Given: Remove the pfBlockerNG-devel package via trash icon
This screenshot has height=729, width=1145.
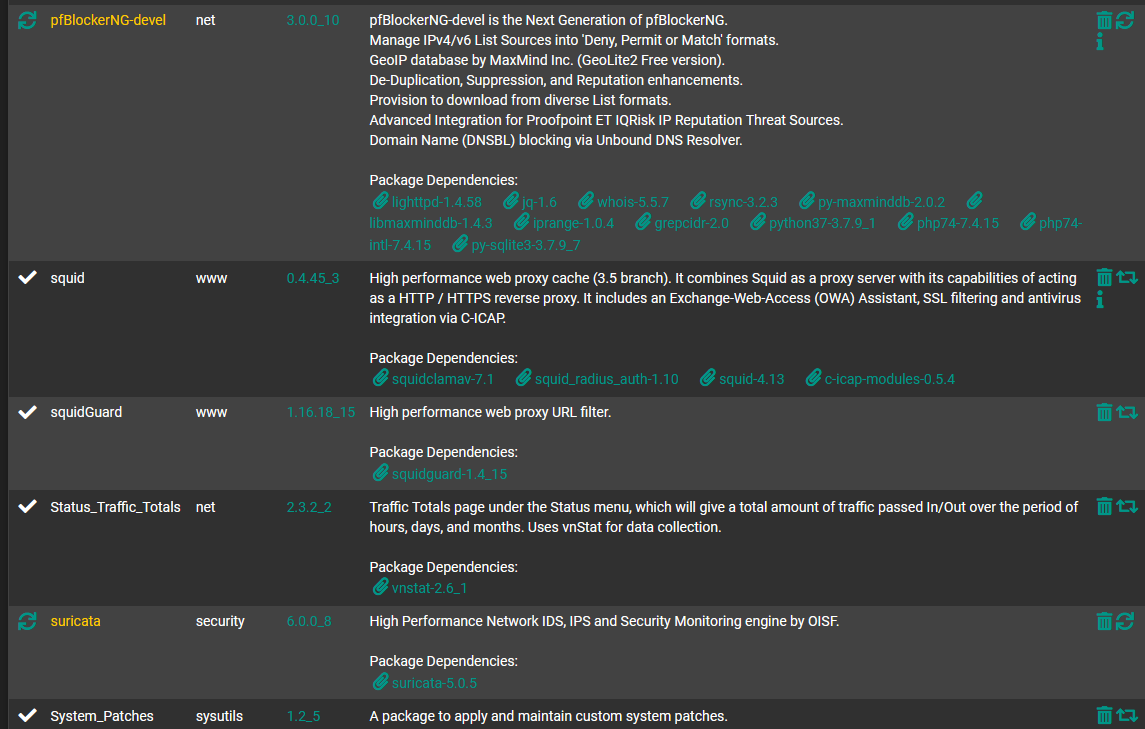Looking at the screenshot, I should pos(1103,20).
